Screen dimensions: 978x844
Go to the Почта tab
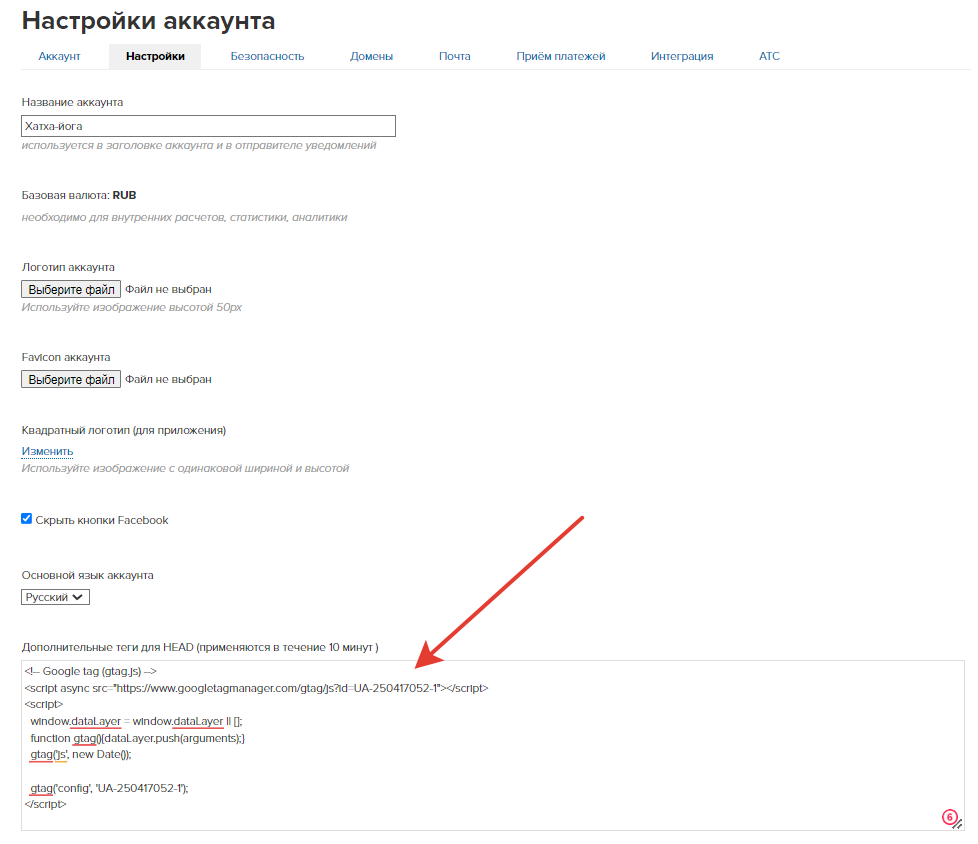coord(455,56)
